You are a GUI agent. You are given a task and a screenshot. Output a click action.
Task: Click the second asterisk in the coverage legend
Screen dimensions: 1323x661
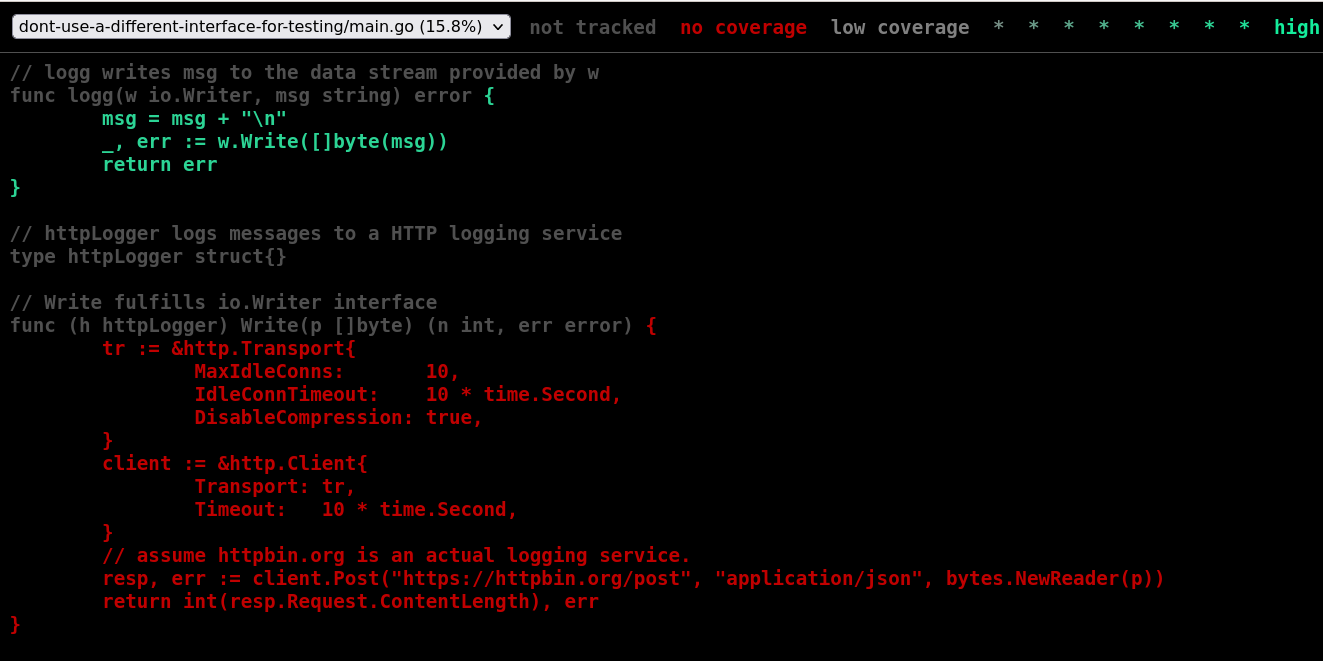click(1032, 27)
